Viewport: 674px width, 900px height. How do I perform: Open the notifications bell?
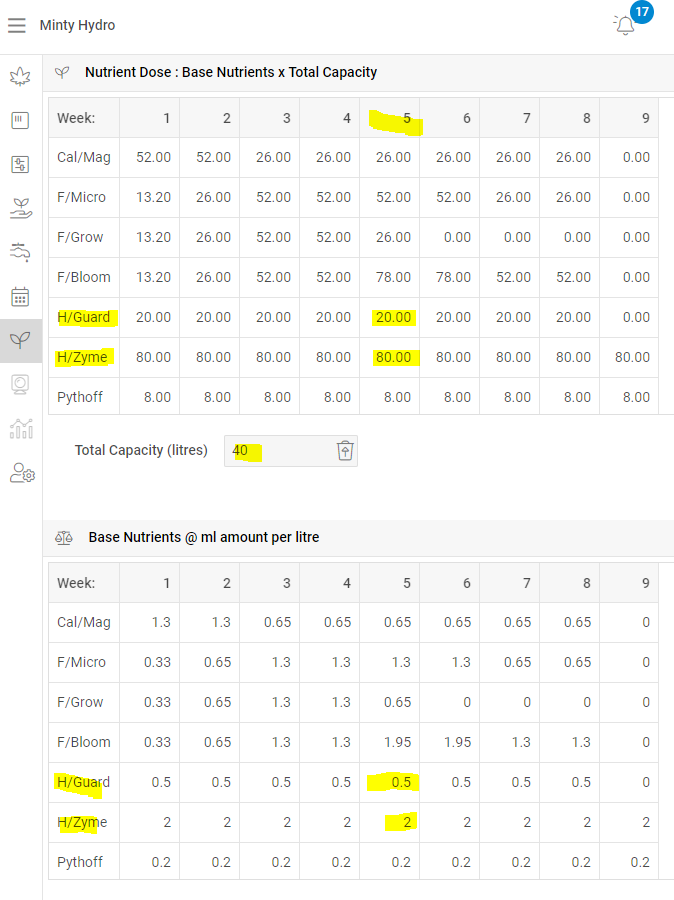(x=625, y=25)
